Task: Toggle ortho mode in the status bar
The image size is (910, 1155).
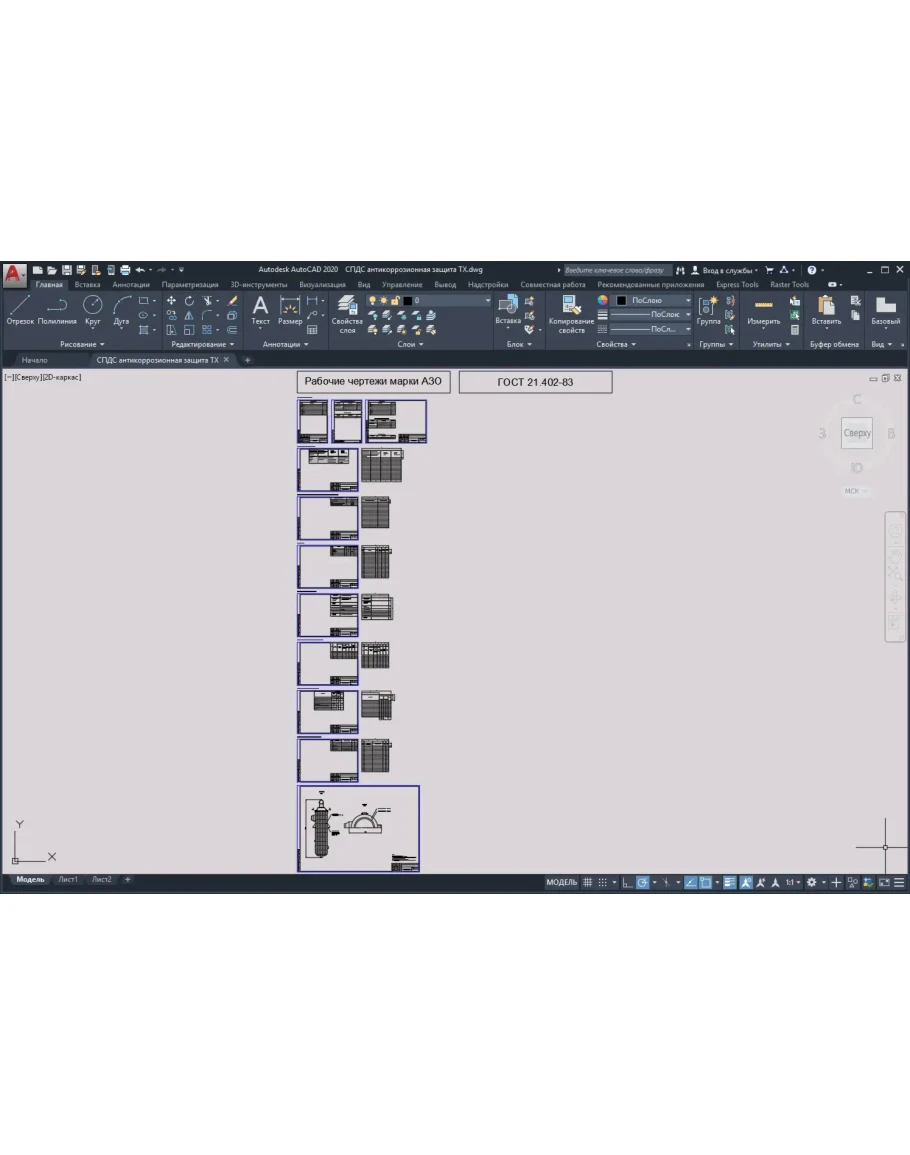Action: (627, 883)
